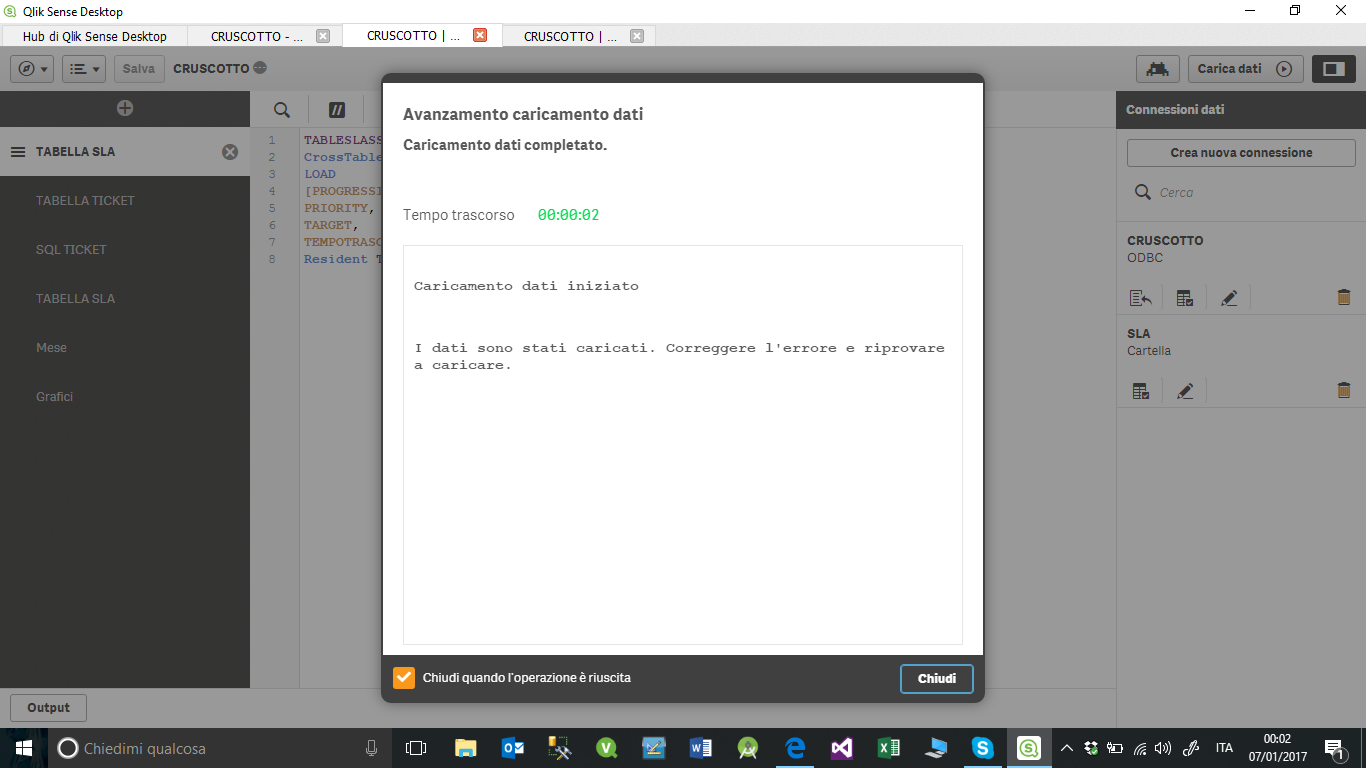Search within the script editor
This screenshot has width=1366, height=768.
click(282, 109)
